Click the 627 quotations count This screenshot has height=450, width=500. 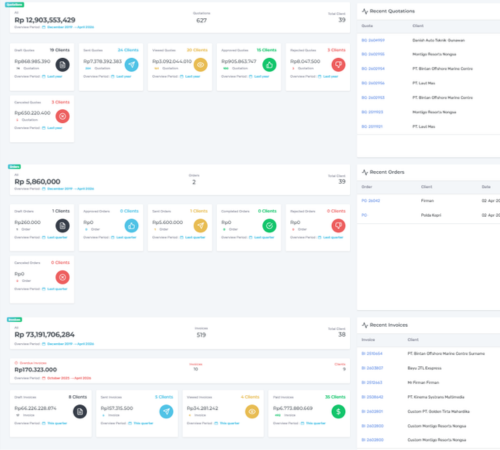pos(201,21)
